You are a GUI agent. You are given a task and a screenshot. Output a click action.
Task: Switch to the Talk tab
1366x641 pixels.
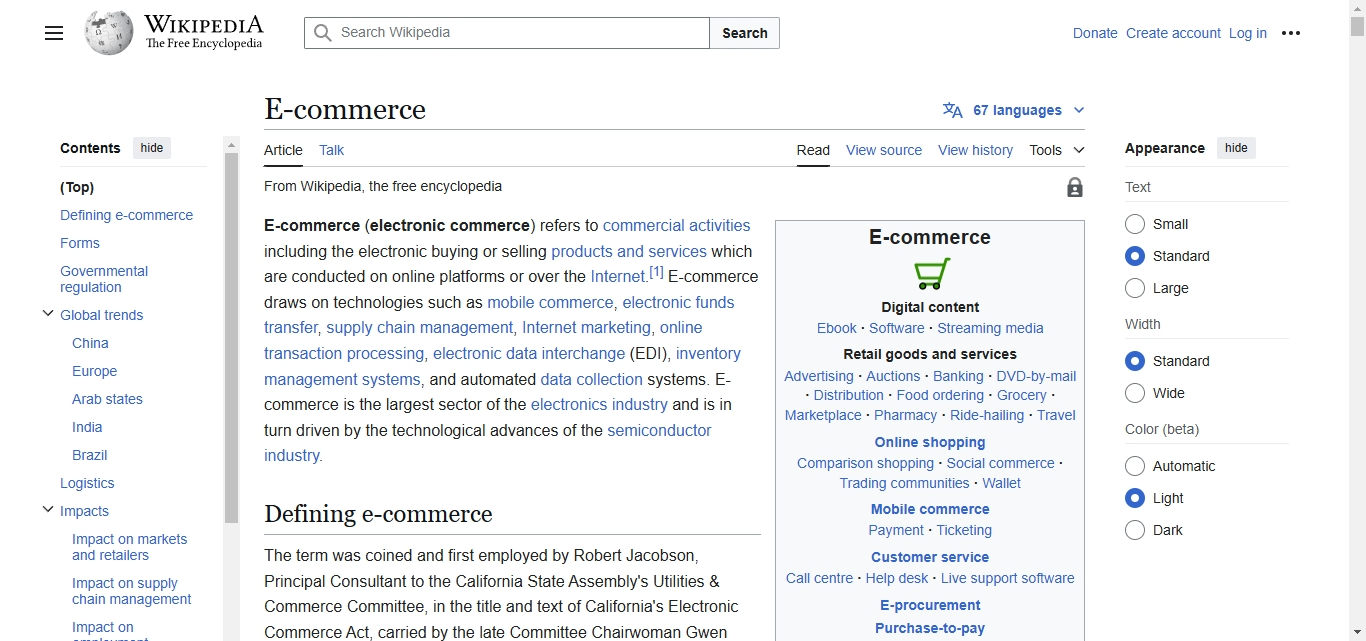331,150
